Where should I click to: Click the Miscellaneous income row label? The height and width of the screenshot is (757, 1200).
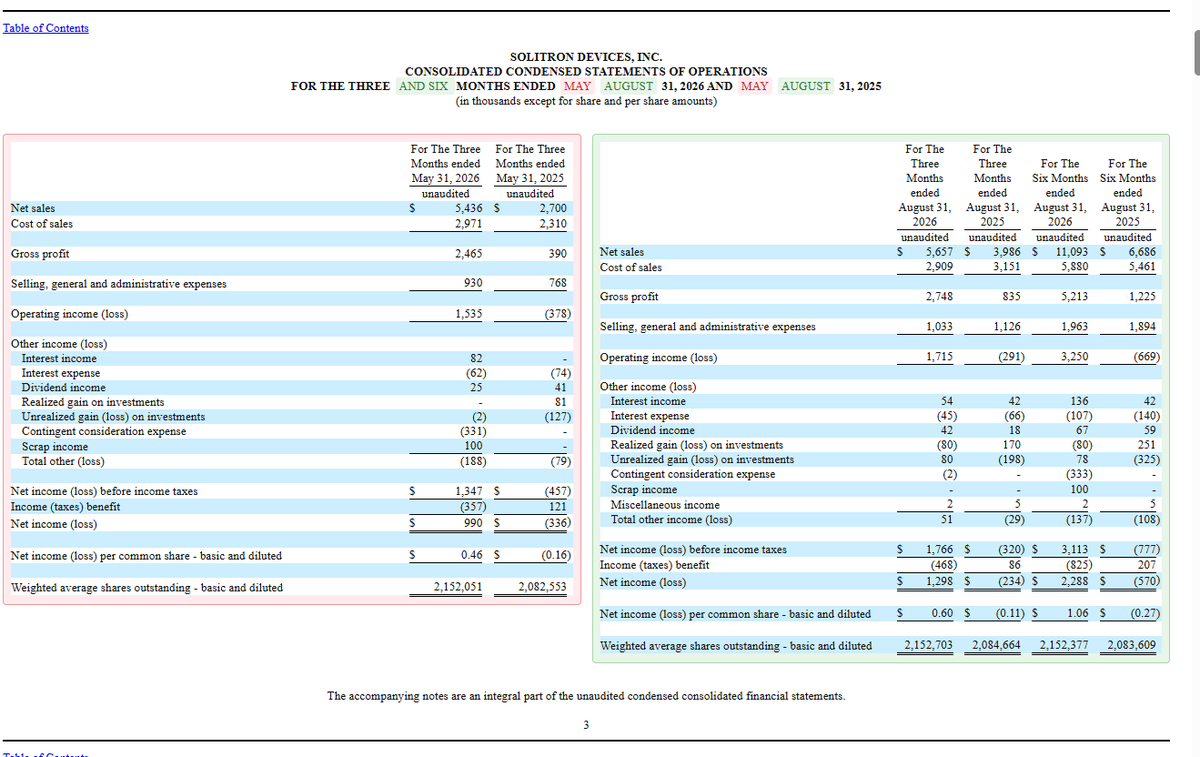[665, 505]
